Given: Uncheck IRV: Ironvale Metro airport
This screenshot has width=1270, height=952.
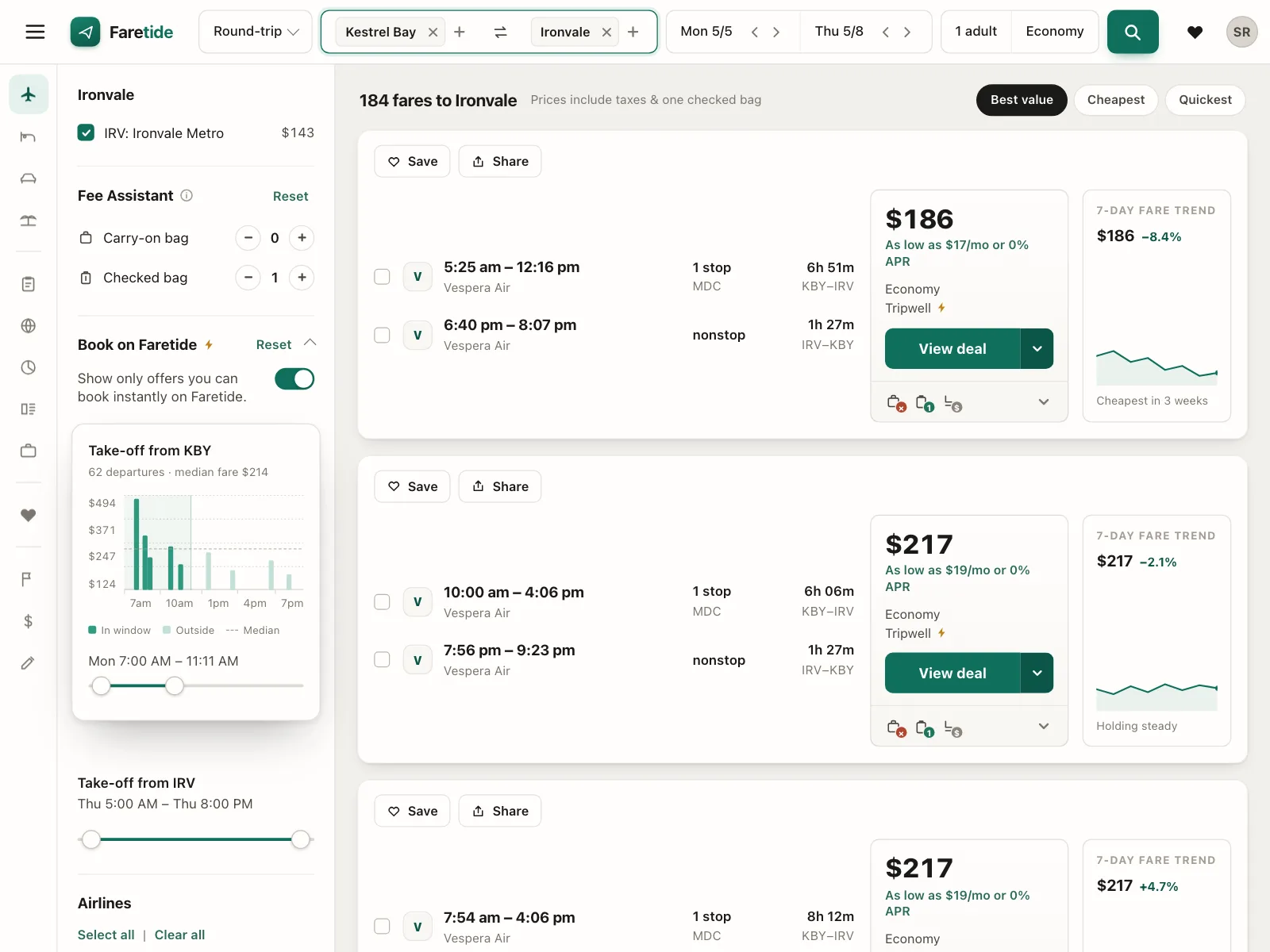Looking at the screenshot, I should 86,132.
